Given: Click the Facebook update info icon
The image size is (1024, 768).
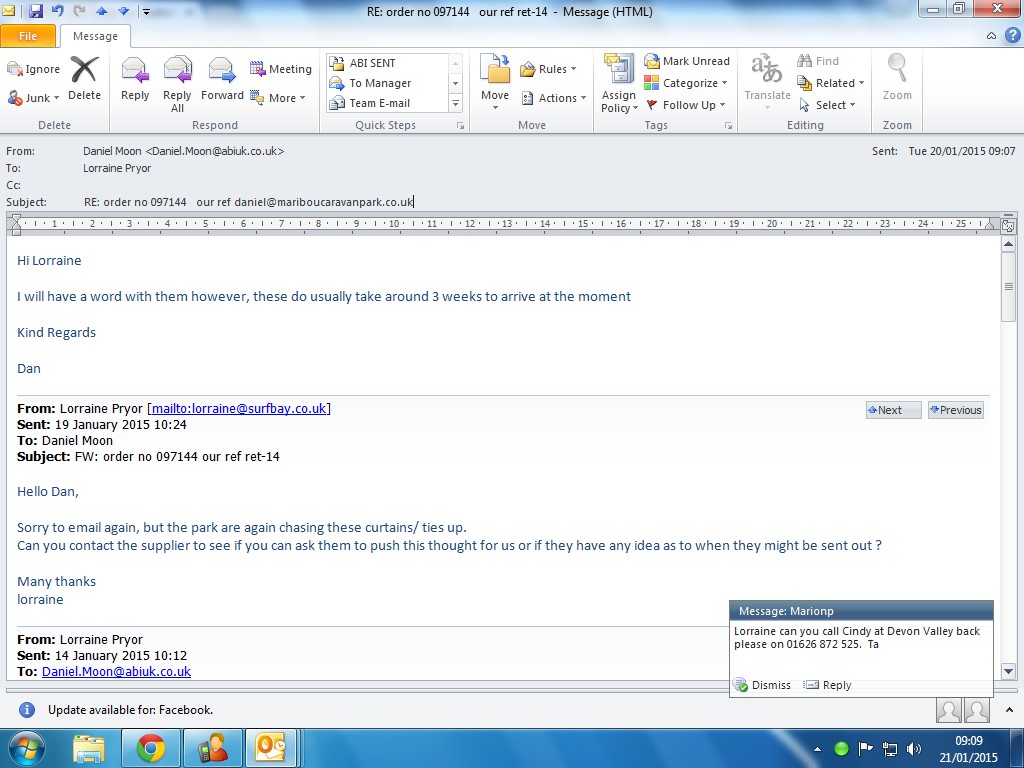Looking at the screenshot, I should coord(27,710).
